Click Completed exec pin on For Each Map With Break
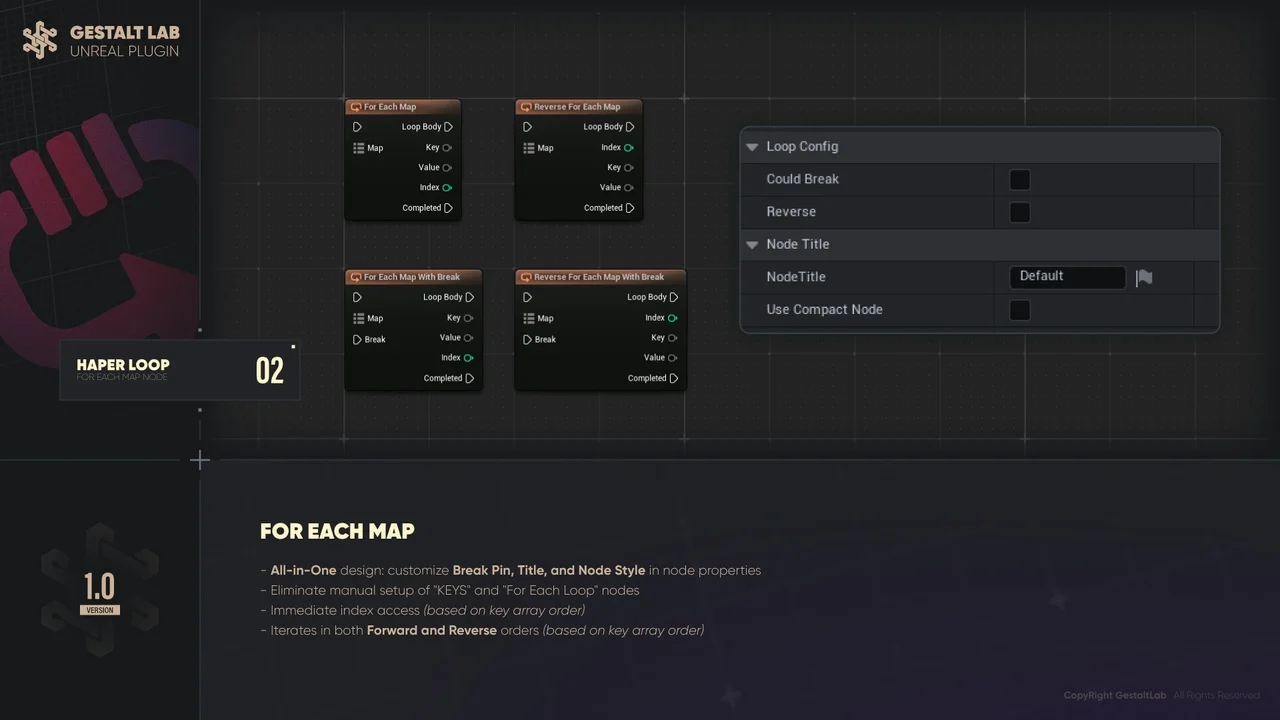 469,378
